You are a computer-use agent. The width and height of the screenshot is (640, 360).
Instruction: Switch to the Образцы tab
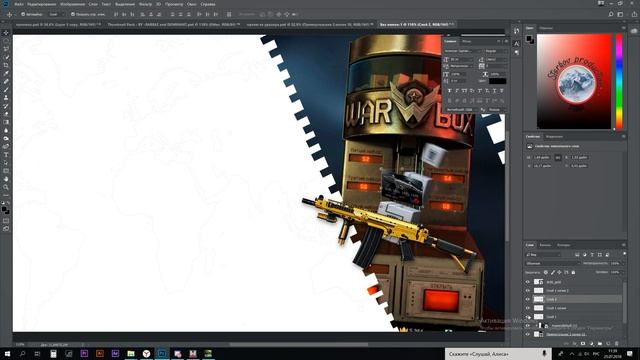(546, 28)
